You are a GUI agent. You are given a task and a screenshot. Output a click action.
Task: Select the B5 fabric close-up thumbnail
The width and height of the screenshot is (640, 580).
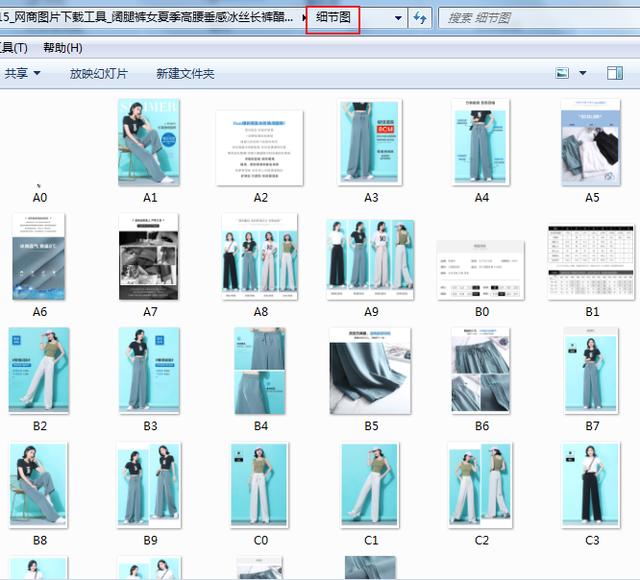371,371
